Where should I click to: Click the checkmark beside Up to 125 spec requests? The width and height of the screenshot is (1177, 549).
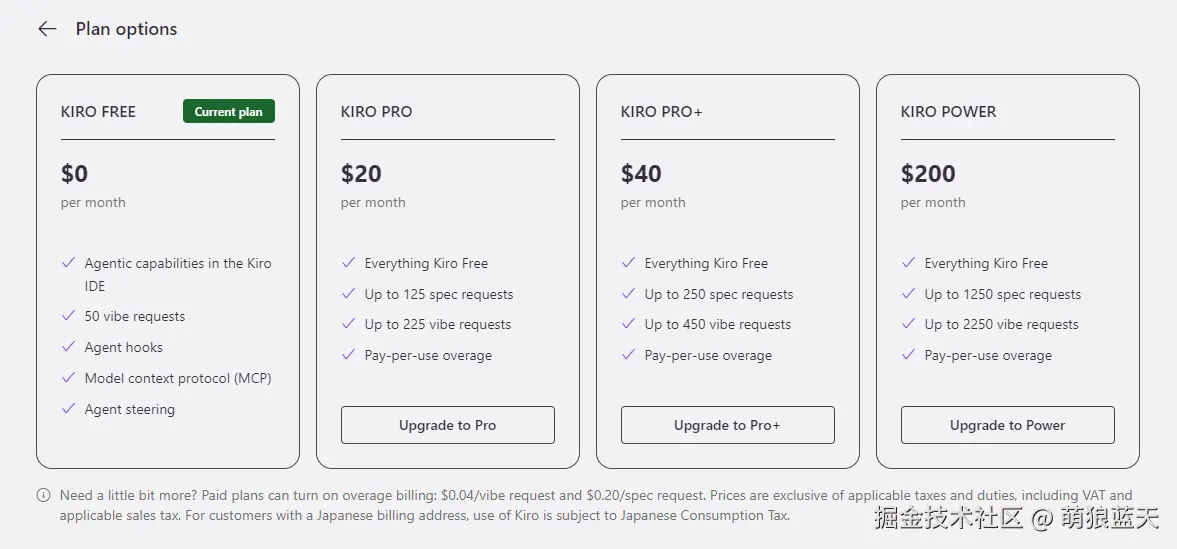(348, 293)
